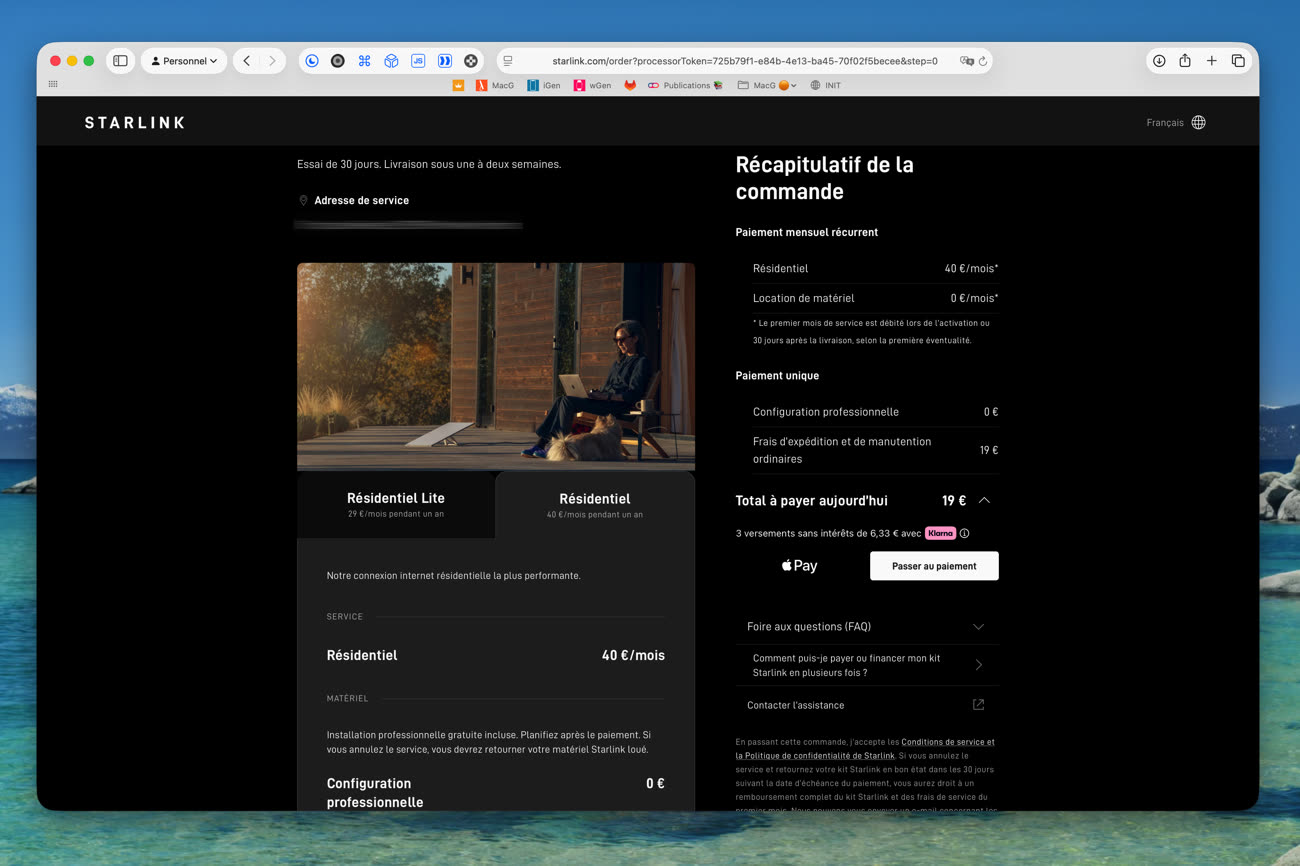Go back to the previous page
Viewport: 1300px width, 866px height.
(x=247, y=61)
